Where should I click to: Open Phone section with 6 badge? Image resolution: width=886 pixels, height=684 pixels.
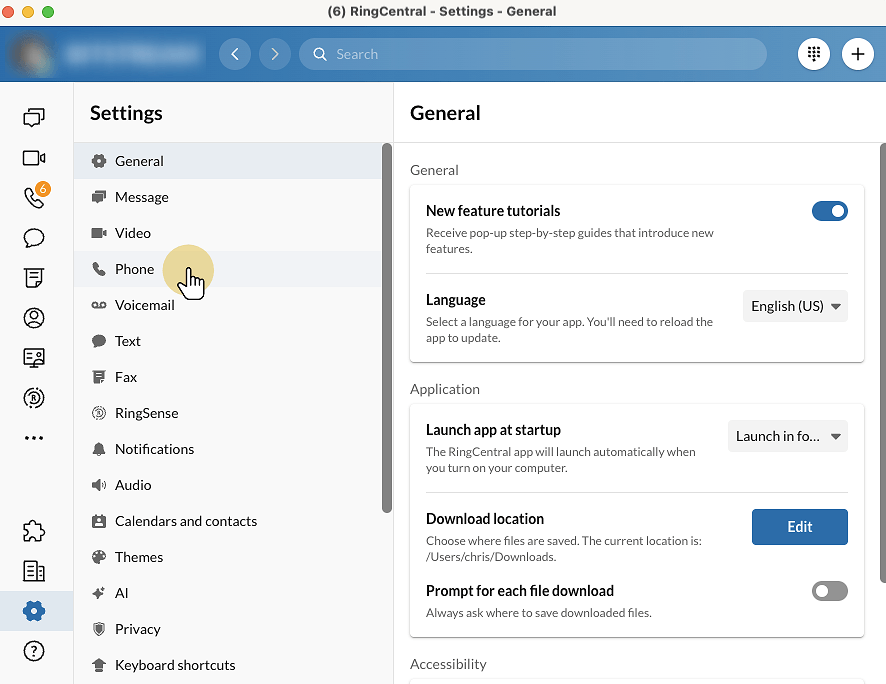34,198
